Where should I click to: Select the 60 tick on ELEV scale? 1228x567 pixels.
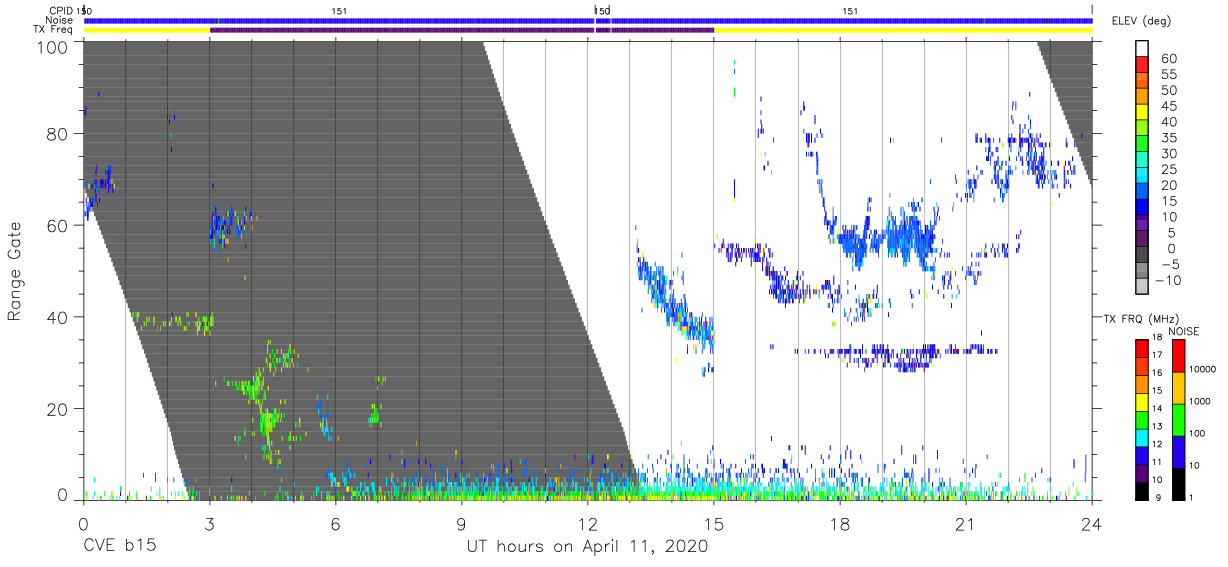point(1170,59)
